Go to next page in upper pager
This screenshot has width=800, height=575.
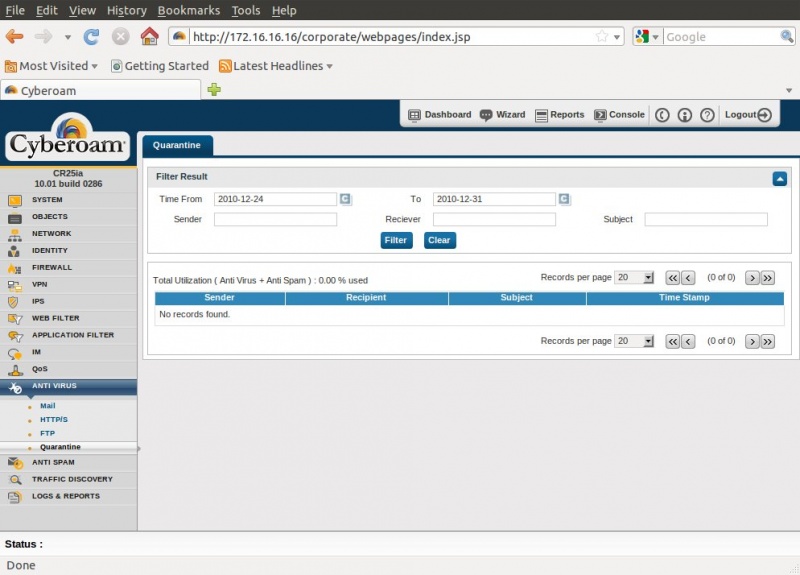point(752,278)
